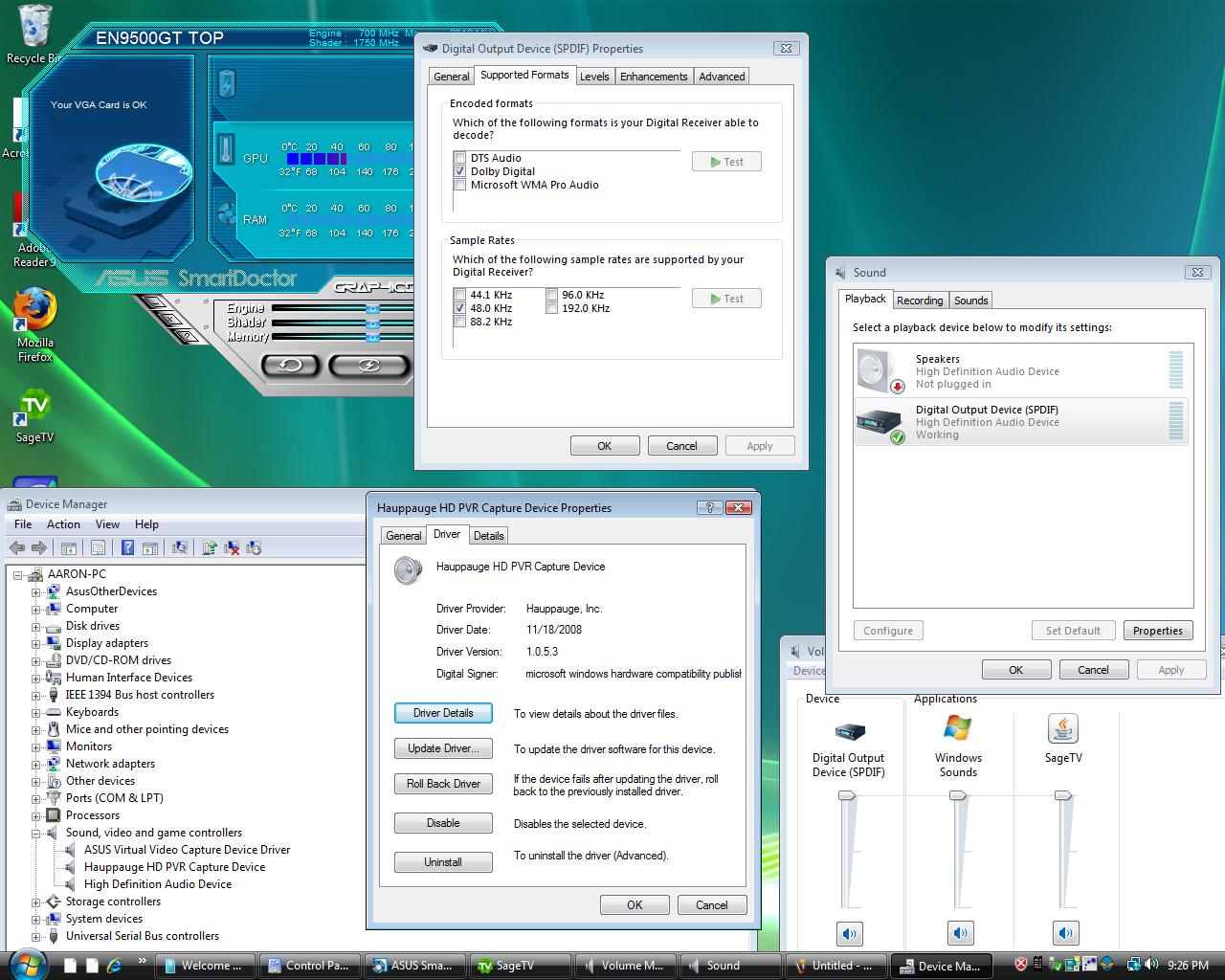Screen dimensions: 1225x980
Task: Open Mozilla Firefox desktop icon
Action: click(35, 324)
